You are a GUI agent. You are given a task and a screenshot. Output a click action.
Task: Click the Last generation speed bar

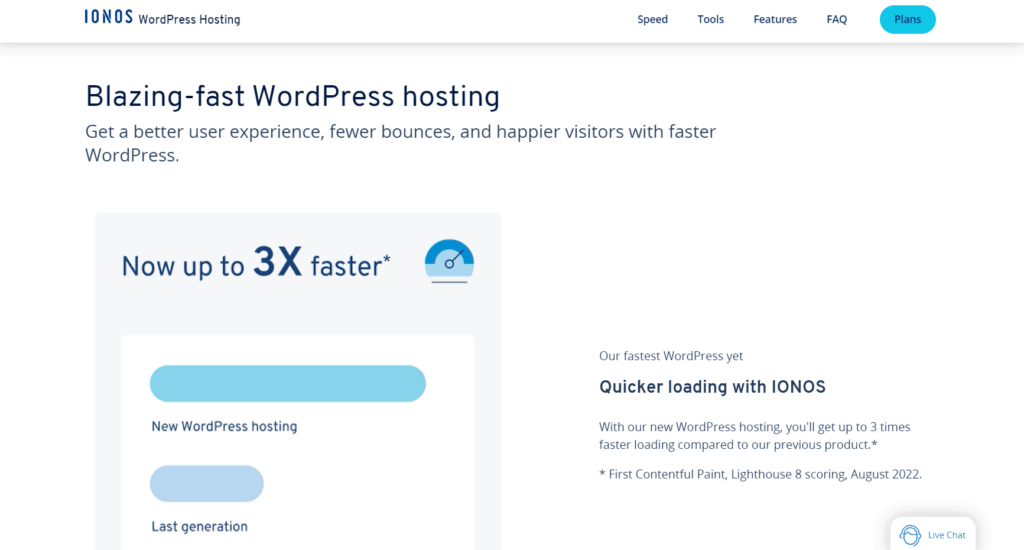[x=207, y=483]
